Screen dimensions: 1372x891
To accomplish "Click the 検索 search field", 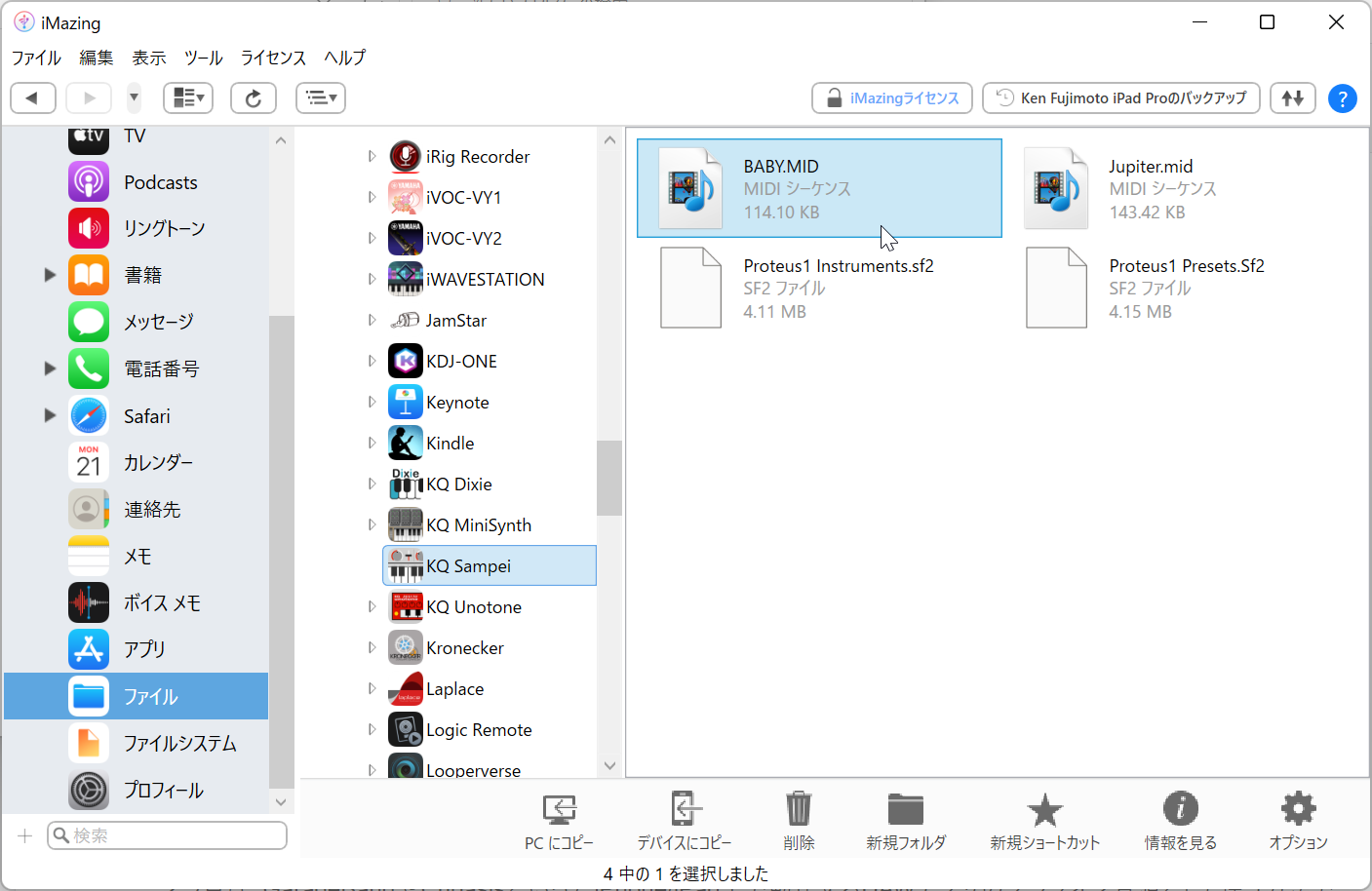I will tap(168, 835).
